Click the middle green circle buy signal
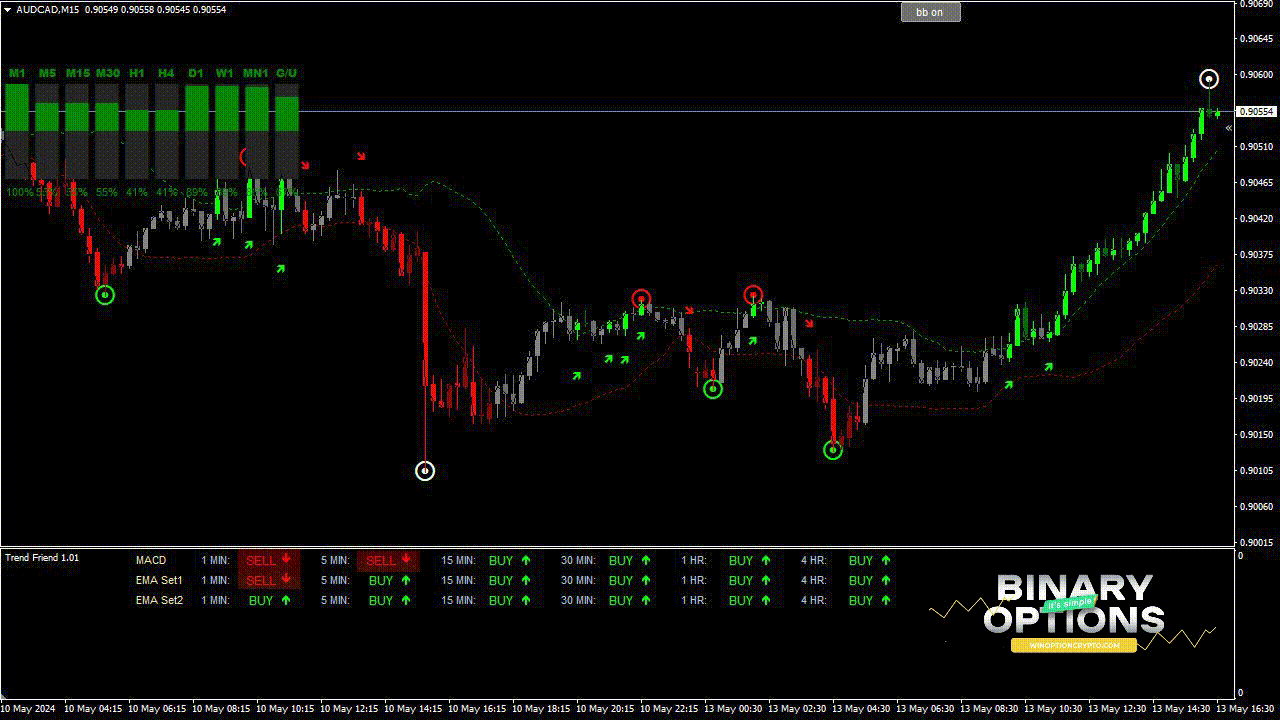This screenshot has width=1280, height=720. pos(712,389)
